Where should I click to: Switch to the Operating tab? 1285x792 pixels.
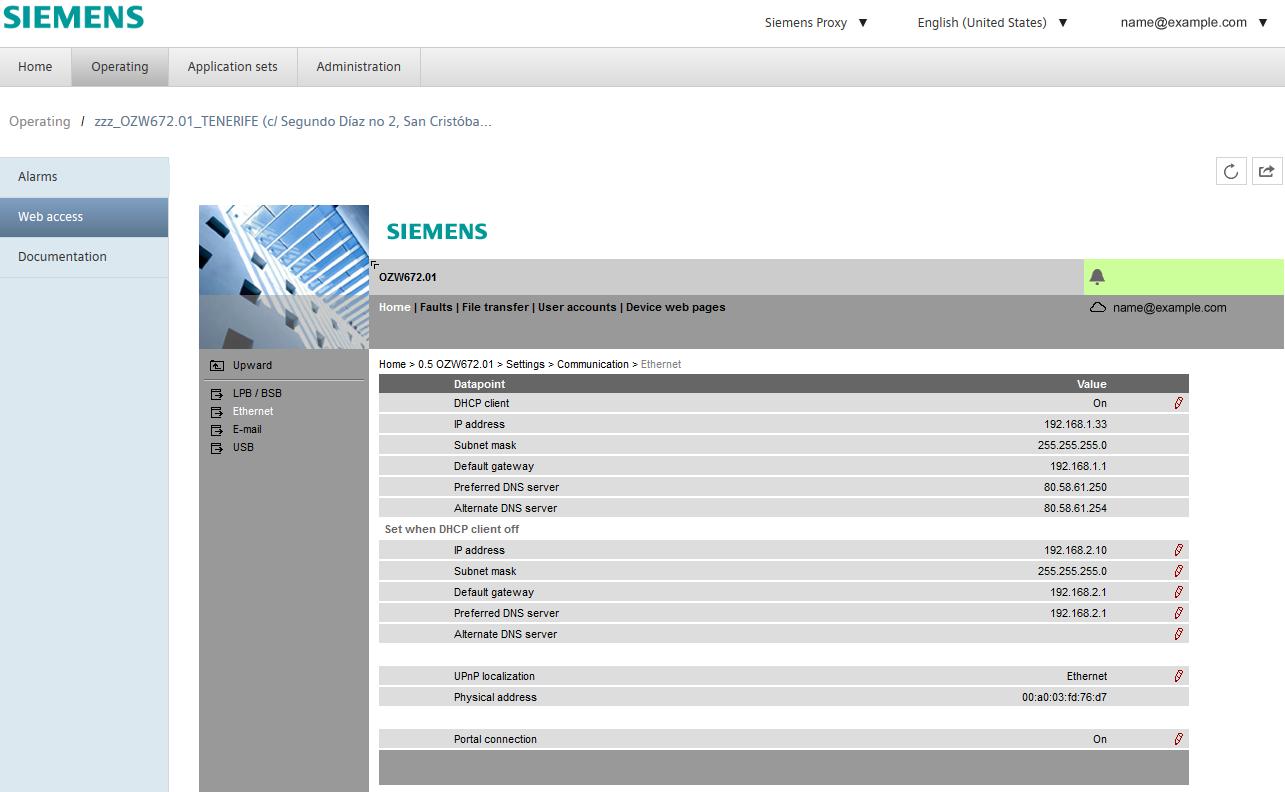tap(120, 66)
